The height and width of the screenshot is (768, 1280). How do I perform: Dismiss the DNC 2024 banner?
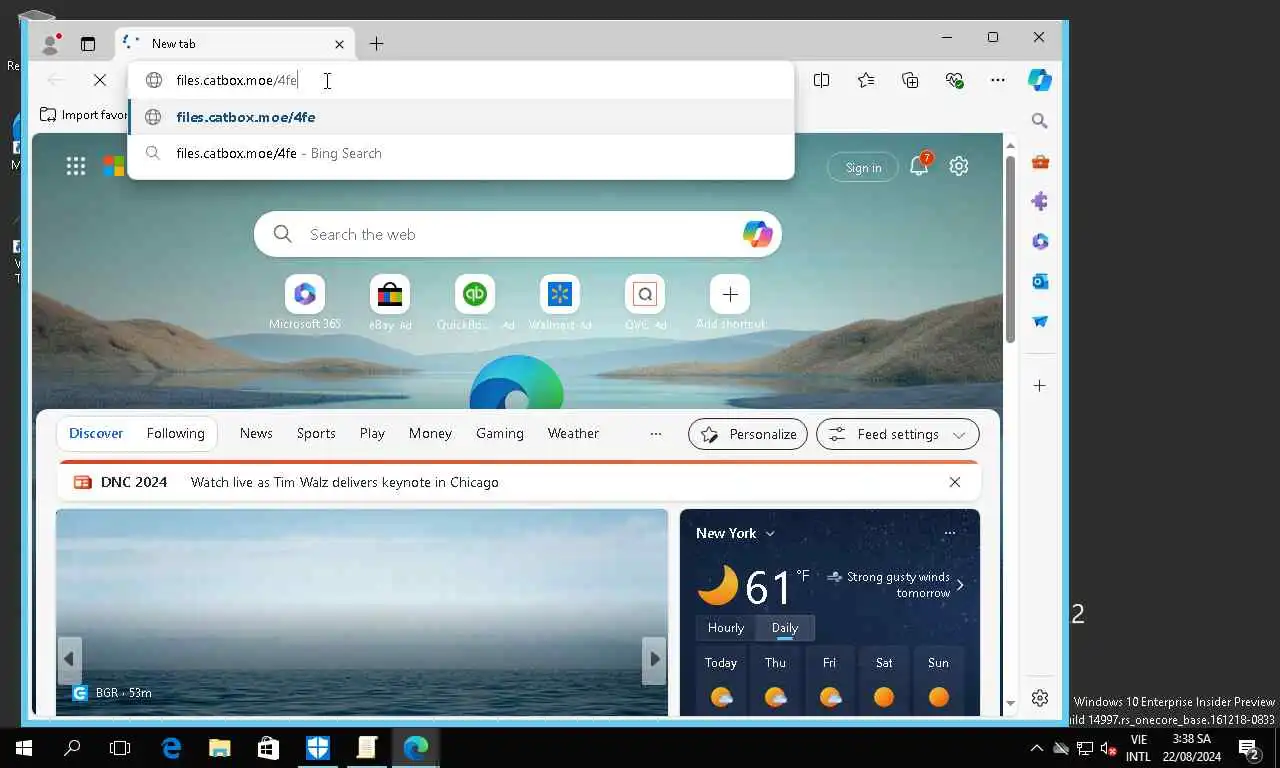pyautogui.click(x=955, y=482)
